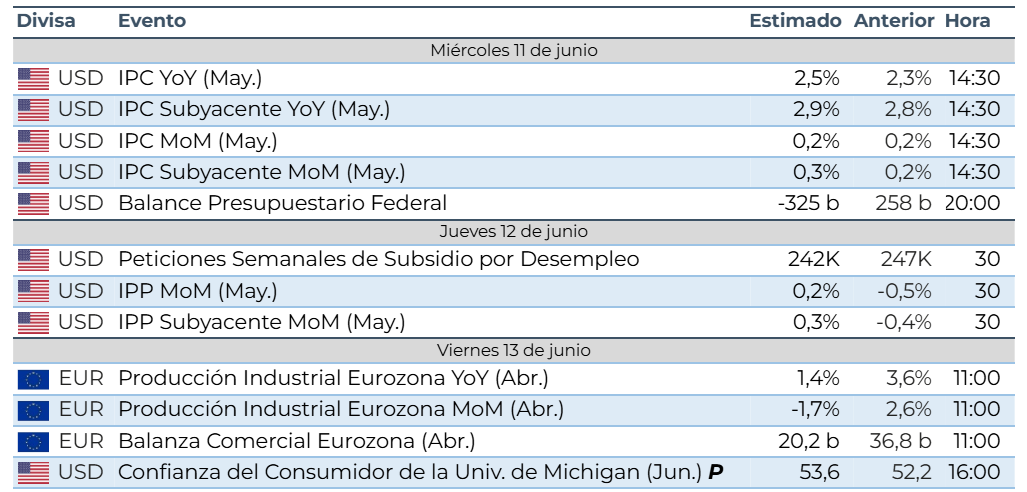Click the Viernes 13 de junio section row

[514, 350]
